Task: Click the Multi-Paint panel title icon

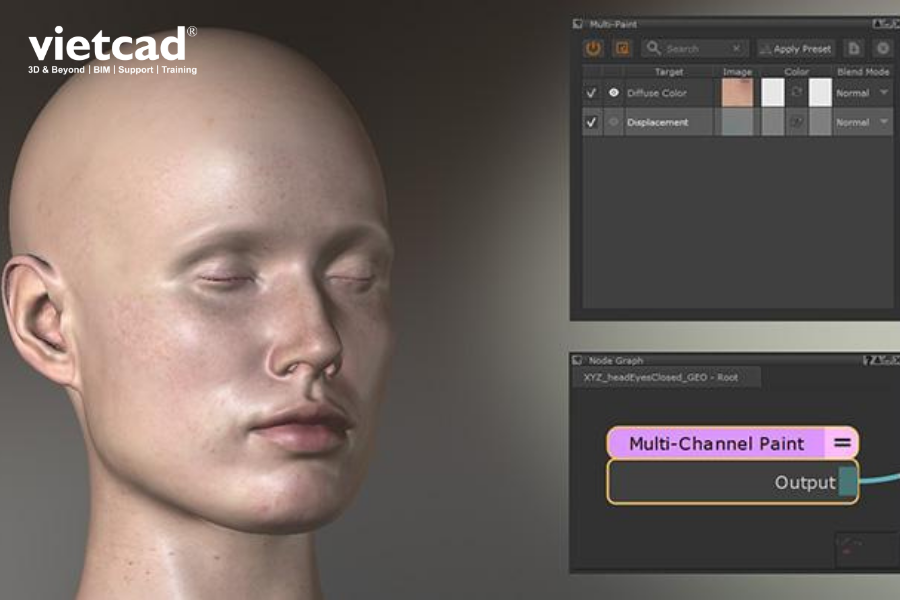Action: [x=577, y=24]
